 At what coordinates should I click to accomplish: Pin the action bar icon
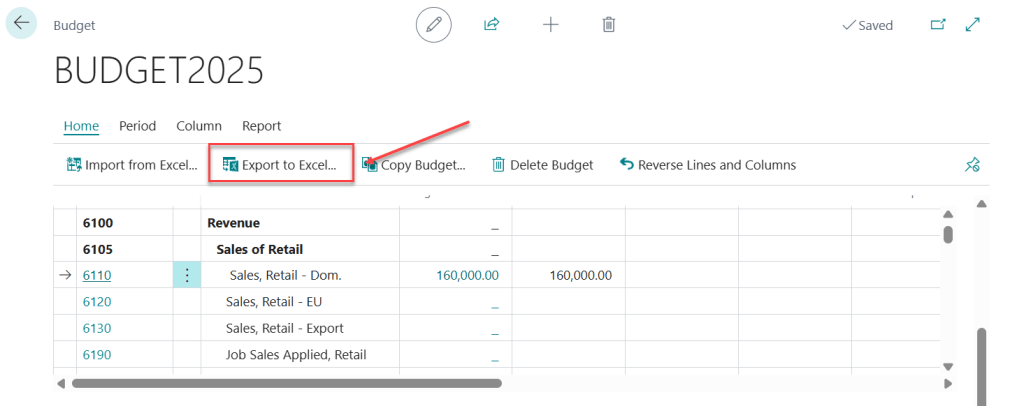(972, 164)
